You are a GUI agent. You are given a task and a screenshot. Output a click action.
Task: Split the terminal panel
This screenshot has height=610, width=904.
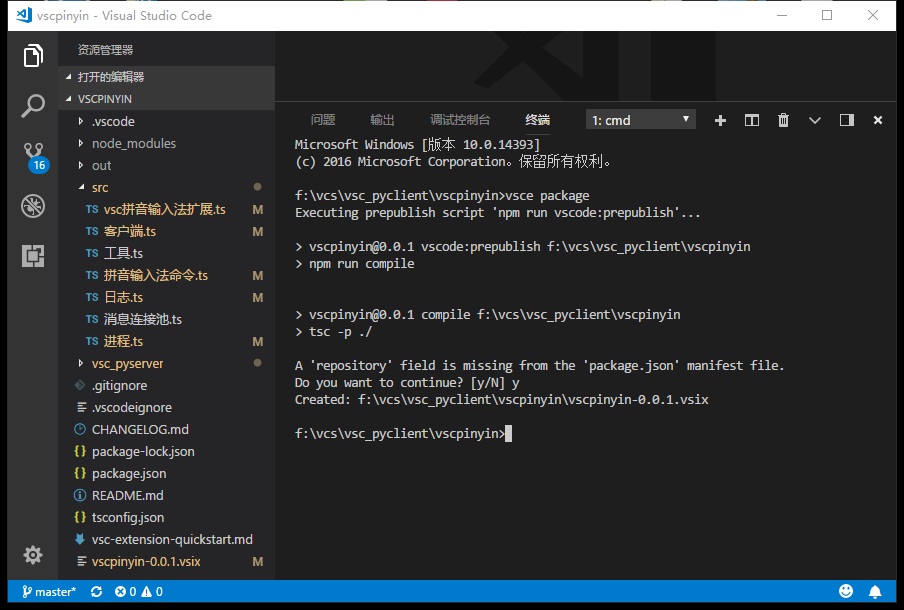pyautogui.click(x=751, y=119)
